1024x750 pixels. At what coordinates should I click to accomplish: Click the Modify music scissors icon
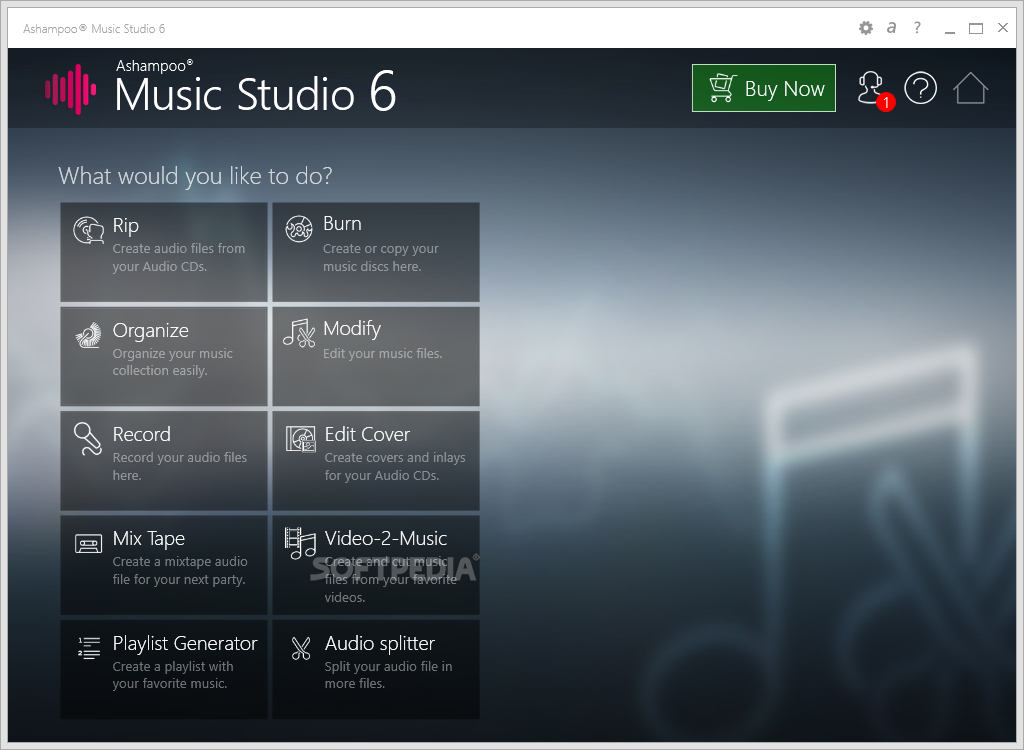(299, 333)
